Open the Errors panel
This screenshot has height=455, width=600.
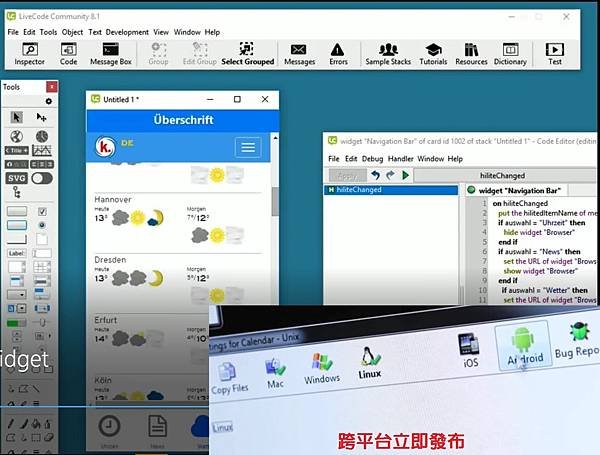(x=338, y=54)
